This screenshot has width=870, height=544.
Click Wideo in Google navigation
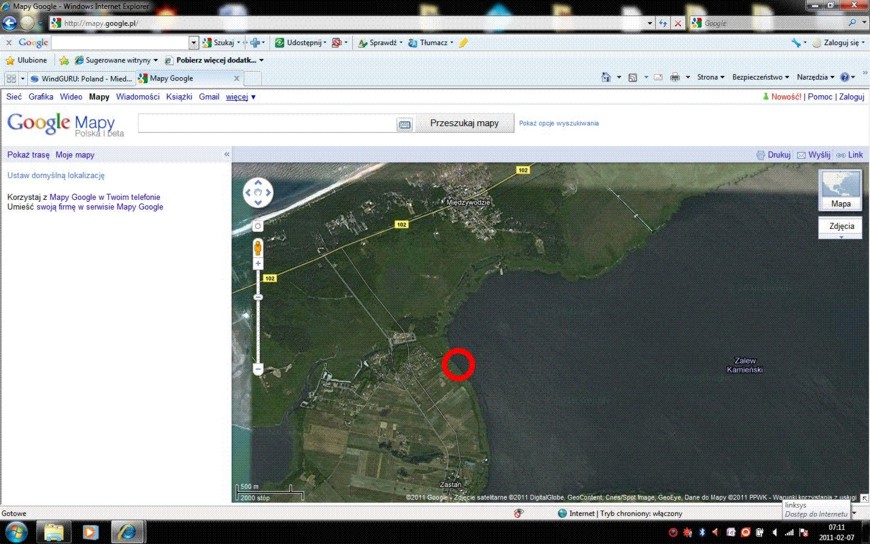(x=71, y=97)
